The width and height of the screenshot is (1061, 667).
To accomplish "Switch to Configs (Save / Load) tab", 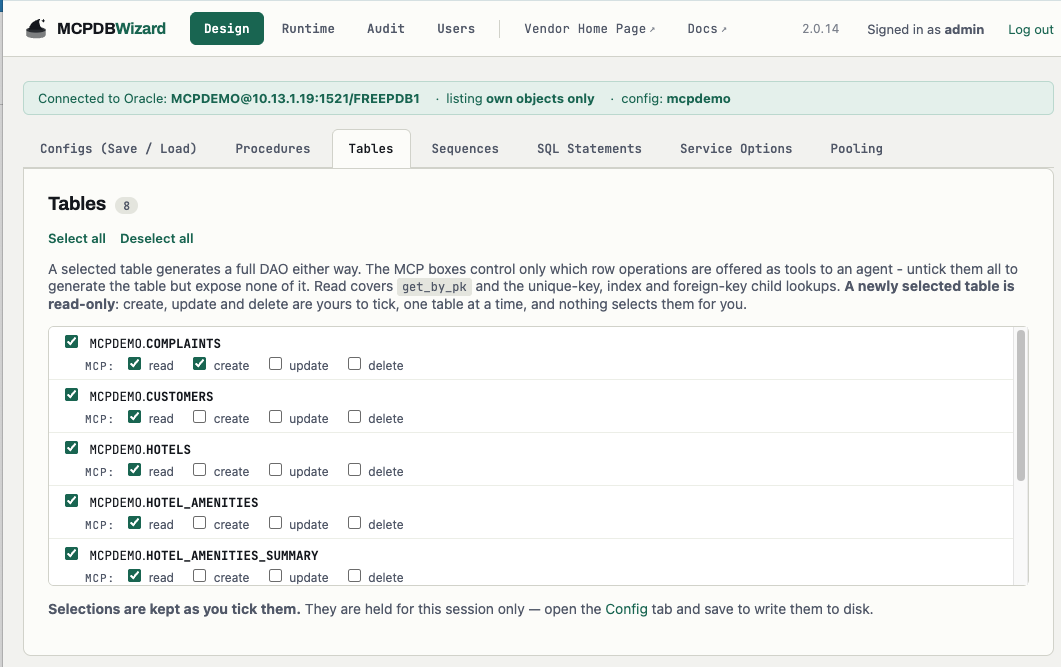I will click(118, 148).
